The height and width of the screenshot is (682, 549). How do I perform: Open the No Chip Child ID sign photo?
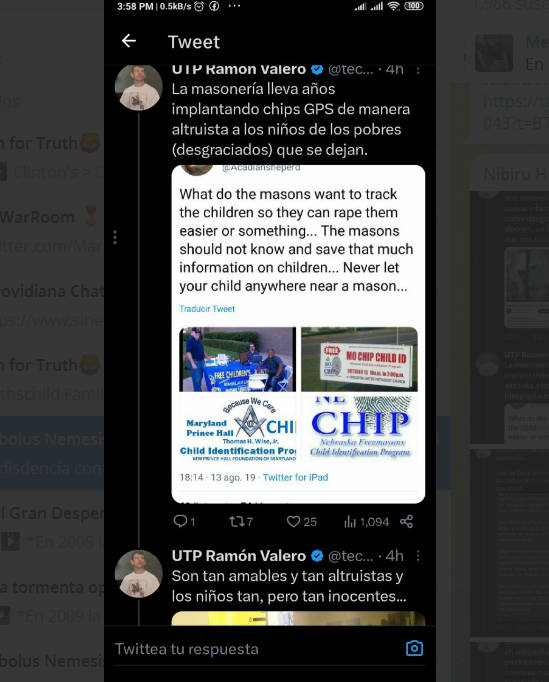tap(359, 359)
